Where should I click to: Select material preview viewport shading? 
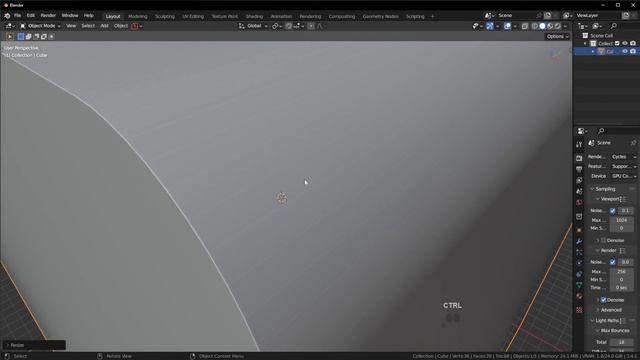(x=550, y=26)
